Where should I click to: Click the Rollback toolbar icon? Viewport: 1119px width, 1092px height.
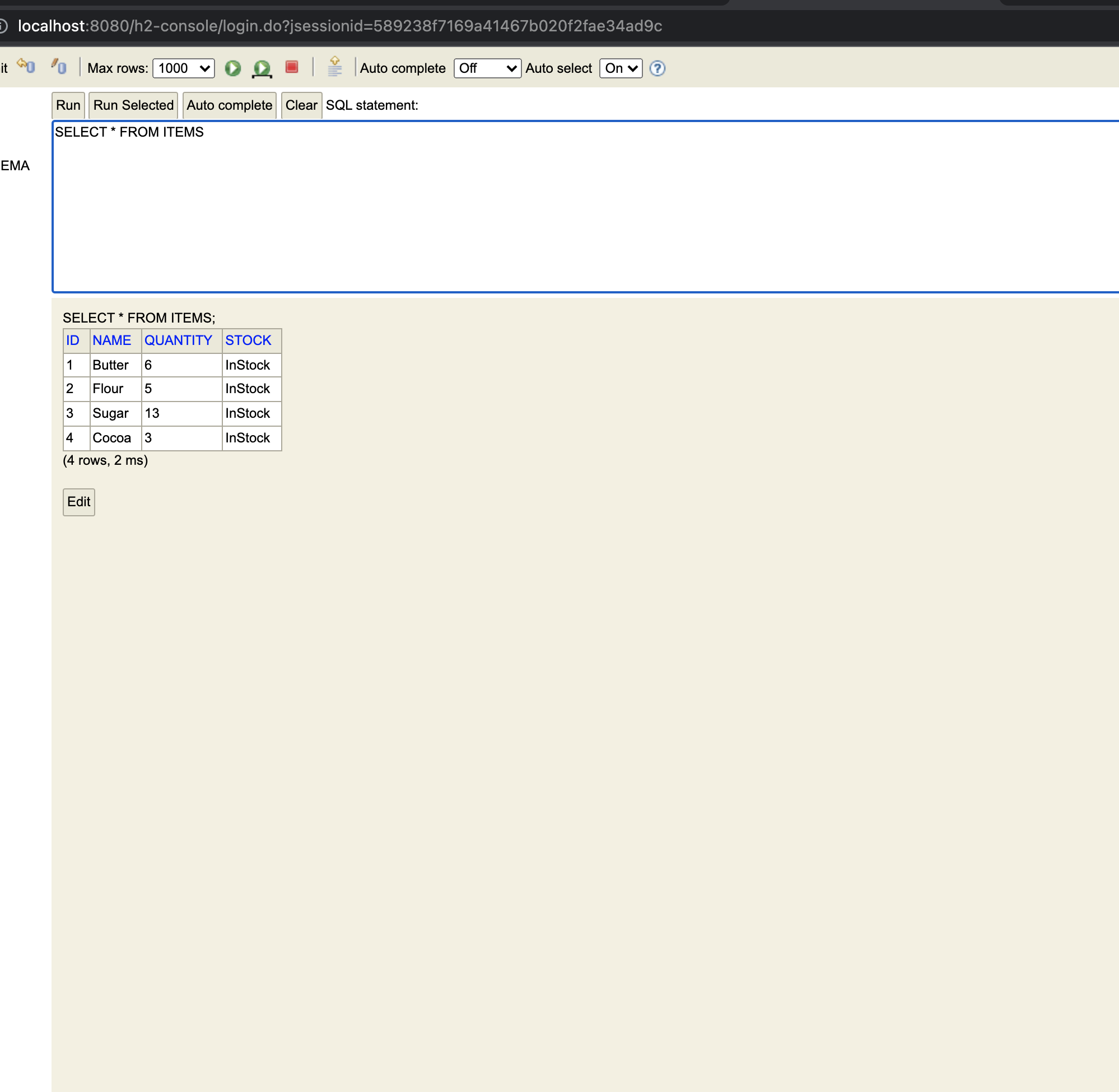(26, 67)
